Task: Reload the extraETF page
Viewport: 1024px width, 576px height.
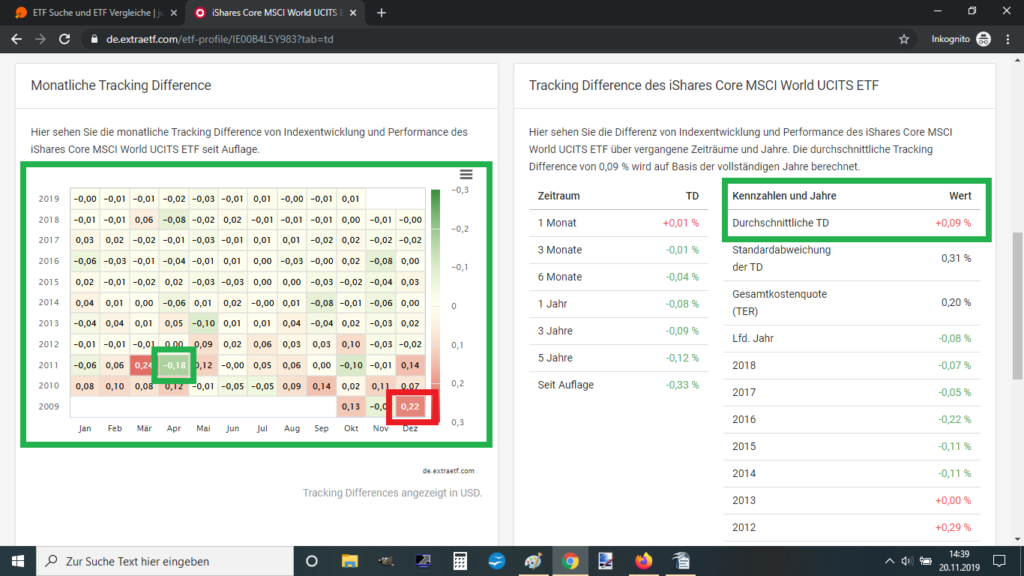Action: [64, 39]
